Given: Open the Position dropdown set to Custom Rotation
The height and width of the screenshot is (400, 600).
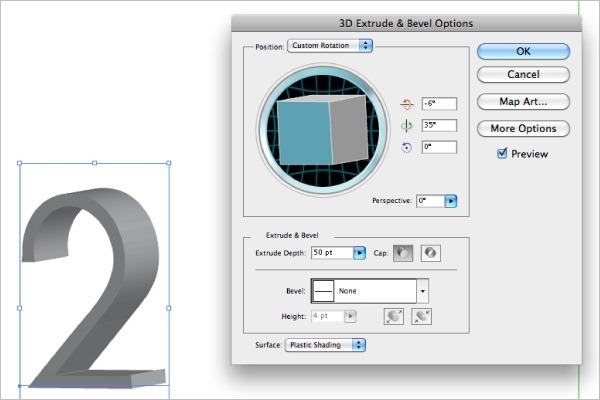Looking at the screenshot, I should click(330, 46).
